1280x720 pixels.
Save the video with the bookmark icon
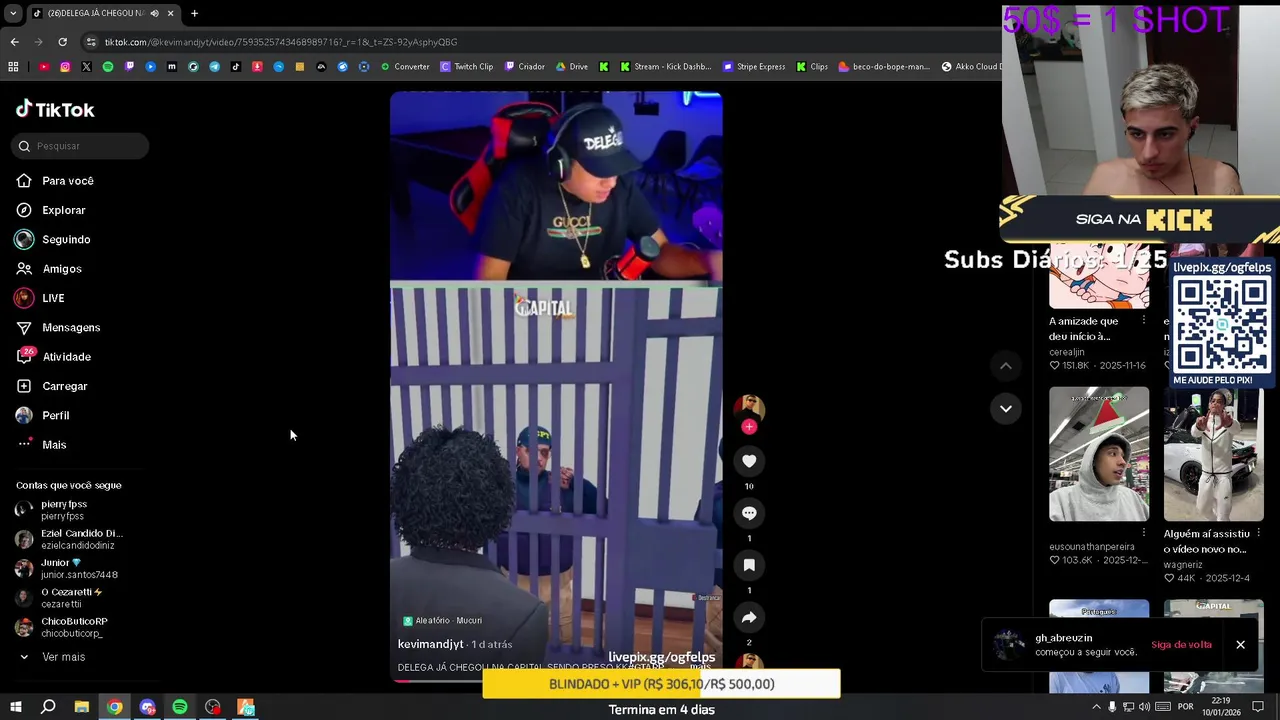click(749, 565)
